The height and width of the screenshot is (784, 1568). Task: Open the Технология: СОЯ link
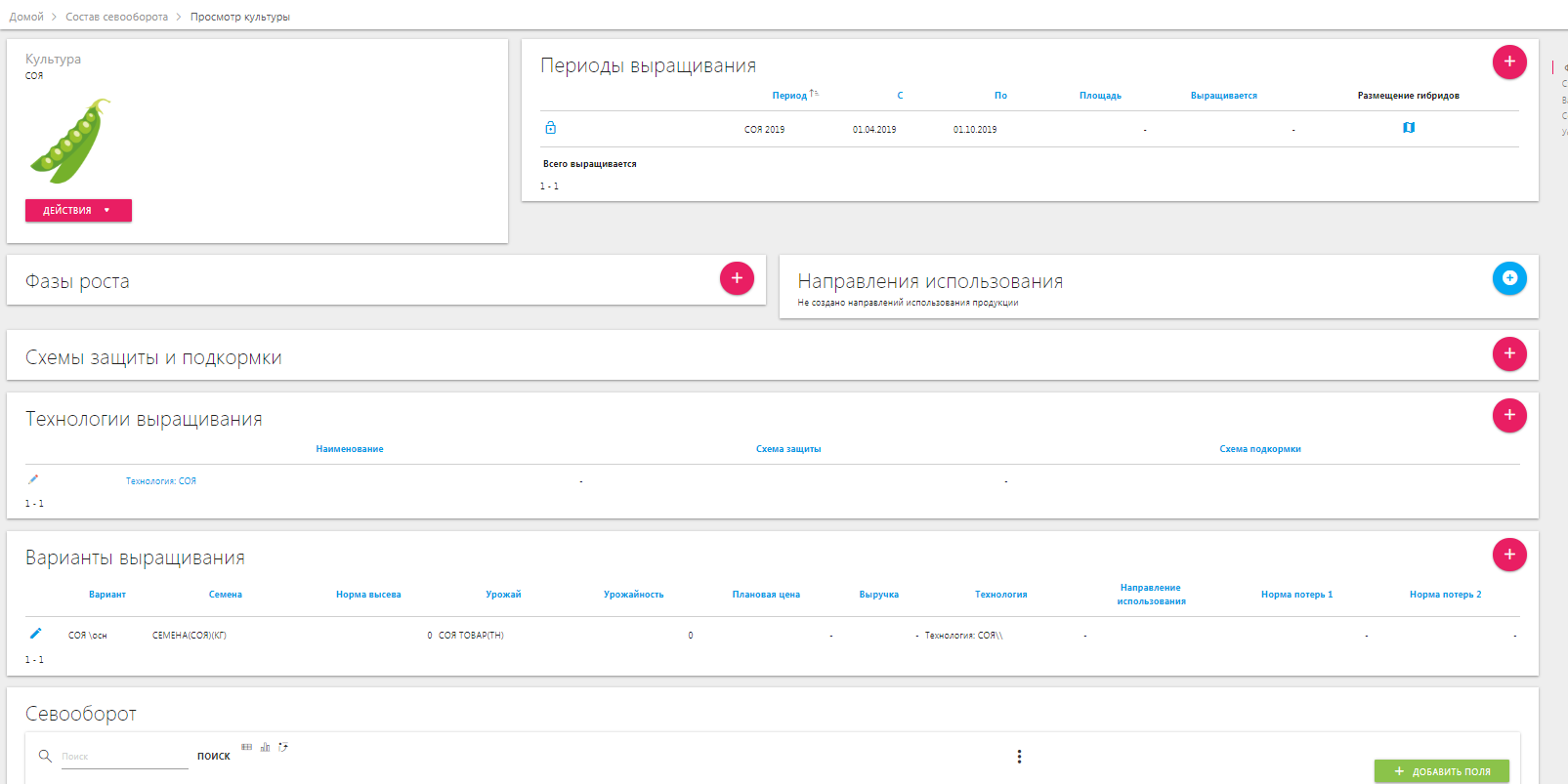point(160,481)
